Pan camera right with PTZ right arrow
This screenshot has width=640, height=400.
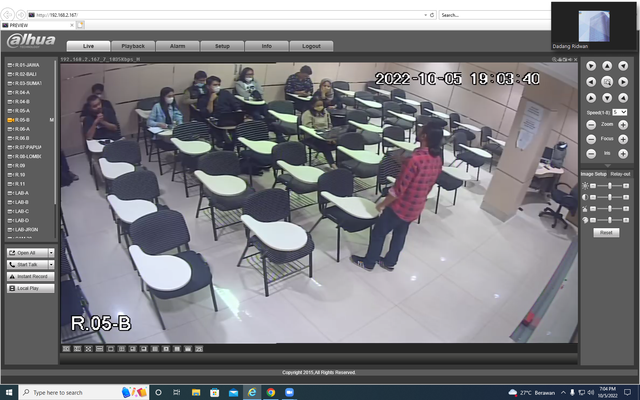click(x=623, y=82)
